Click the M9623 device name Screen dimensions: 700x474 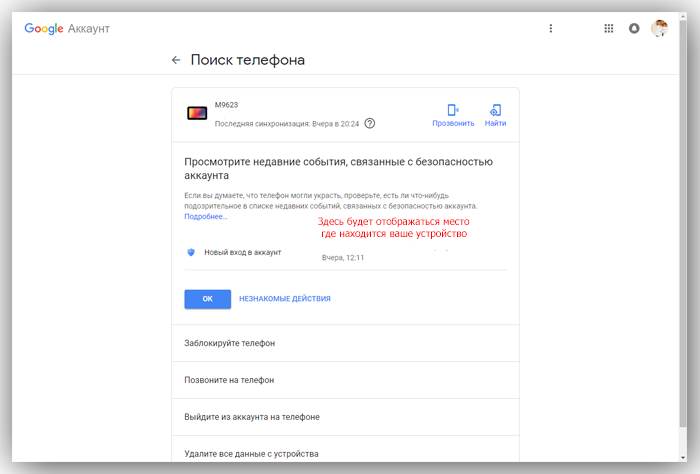click(x=226, y=105)
